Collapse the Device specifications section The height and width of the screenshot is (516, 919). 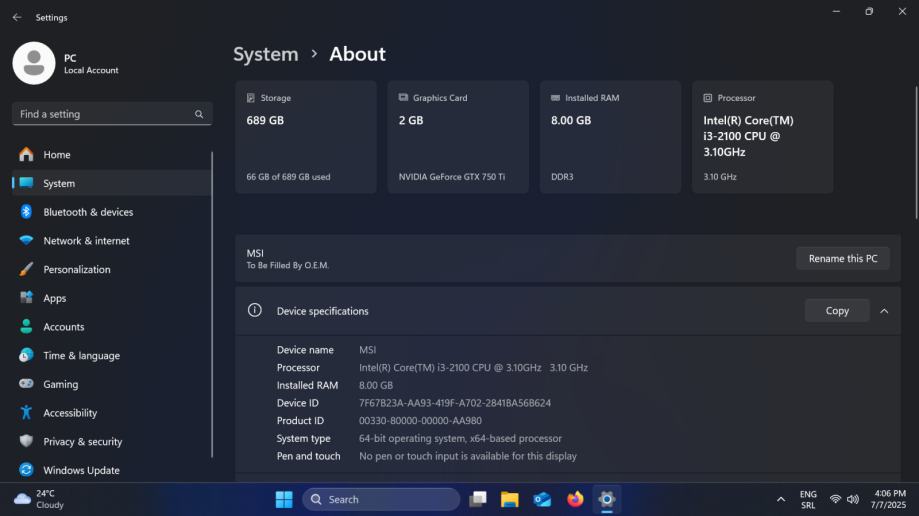[x=884, y=311]
